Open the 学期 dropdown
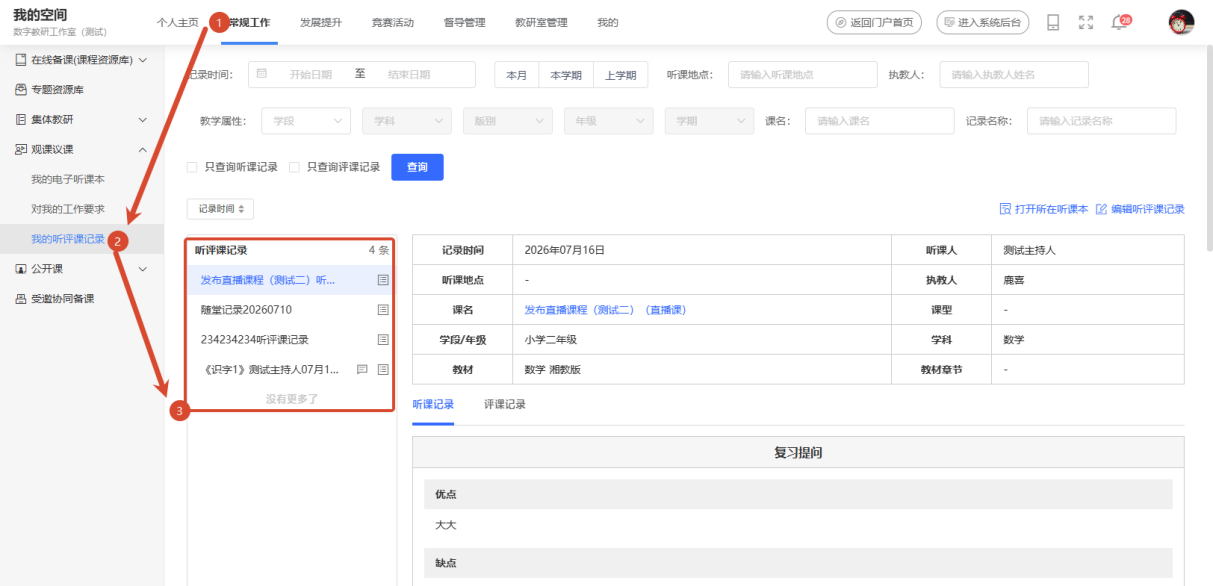The width and height of the screenshot is (1213, 586). [x=710, y=121]
